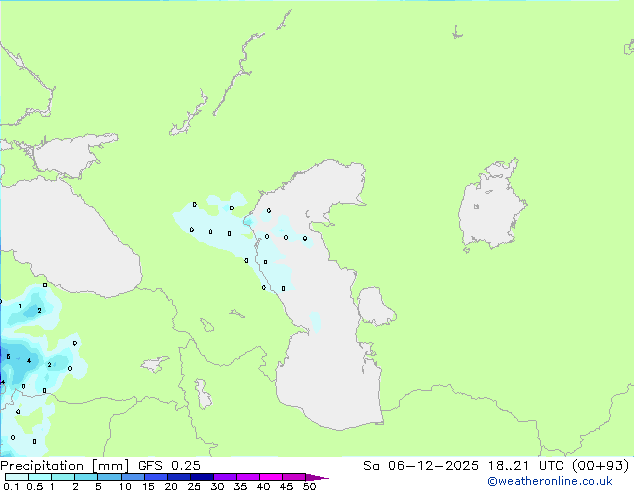
Task: Click the legend scale label "35"
Action: pos(240,486)
